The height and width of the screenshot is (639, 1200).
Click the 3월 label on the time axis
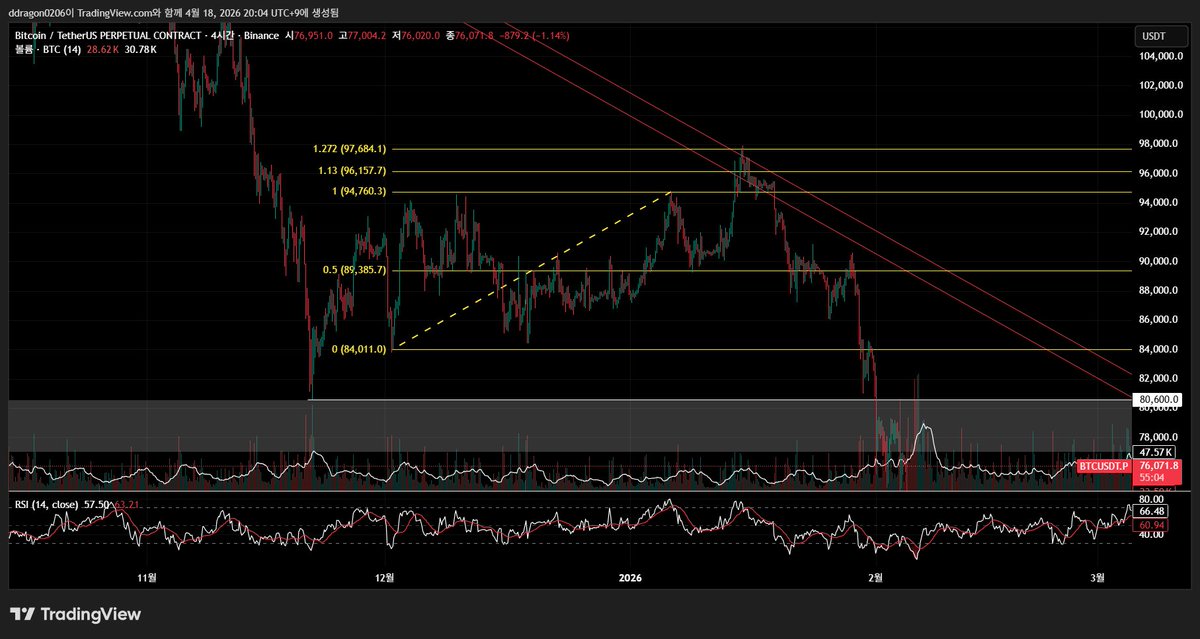point(1097,577)
